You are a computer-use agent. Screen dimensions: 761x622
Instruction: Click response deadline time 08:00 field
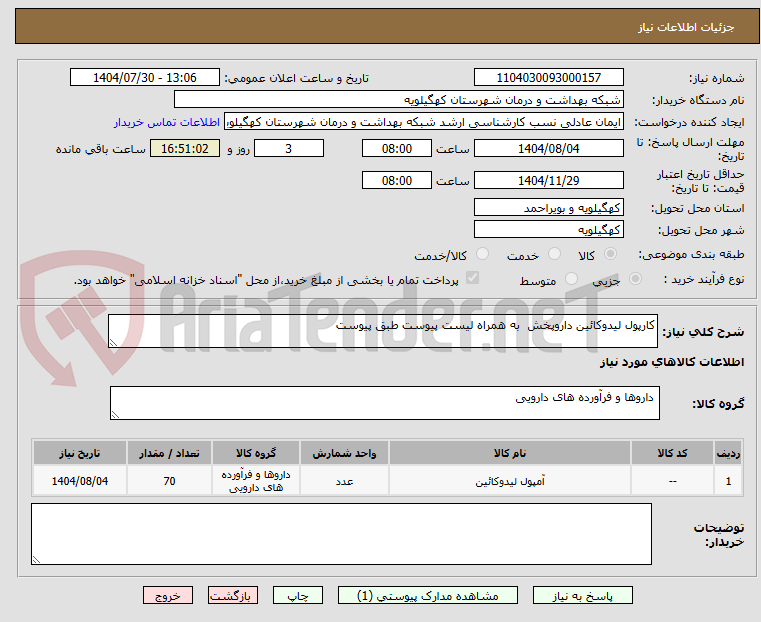point(397,148)
